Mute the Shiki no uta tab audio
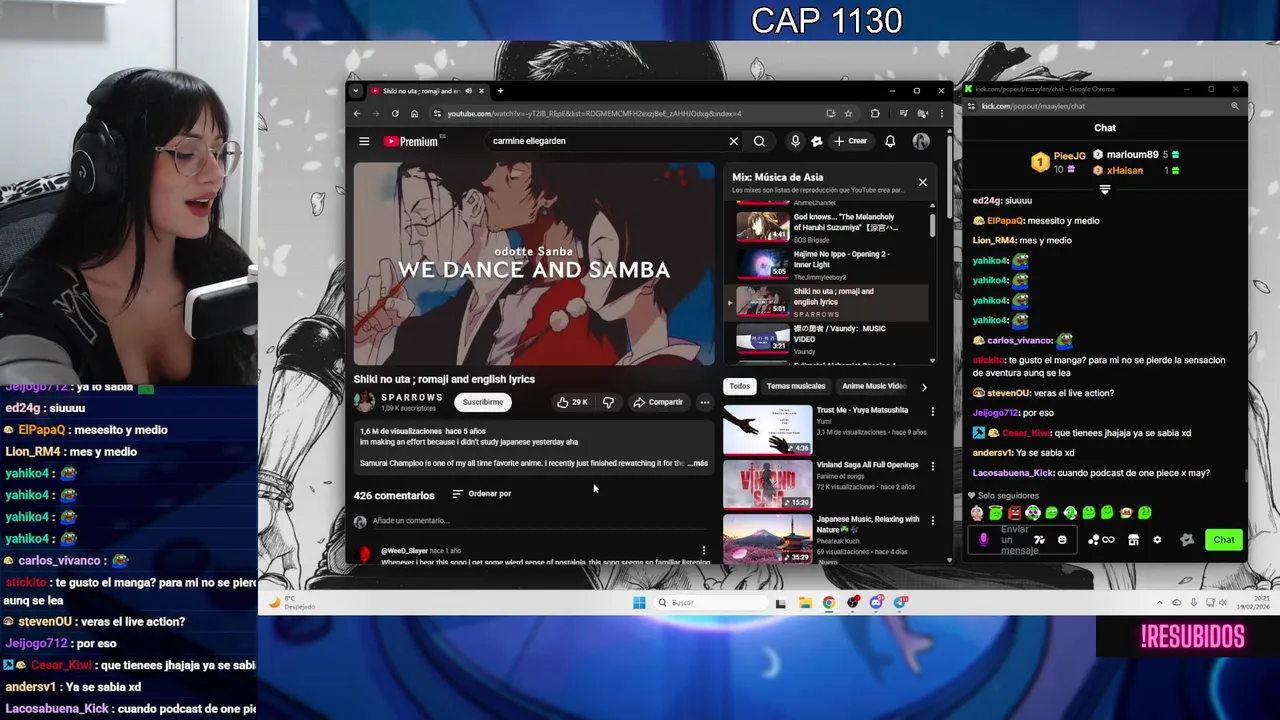The image size is (1280, 720). point(468,90)
